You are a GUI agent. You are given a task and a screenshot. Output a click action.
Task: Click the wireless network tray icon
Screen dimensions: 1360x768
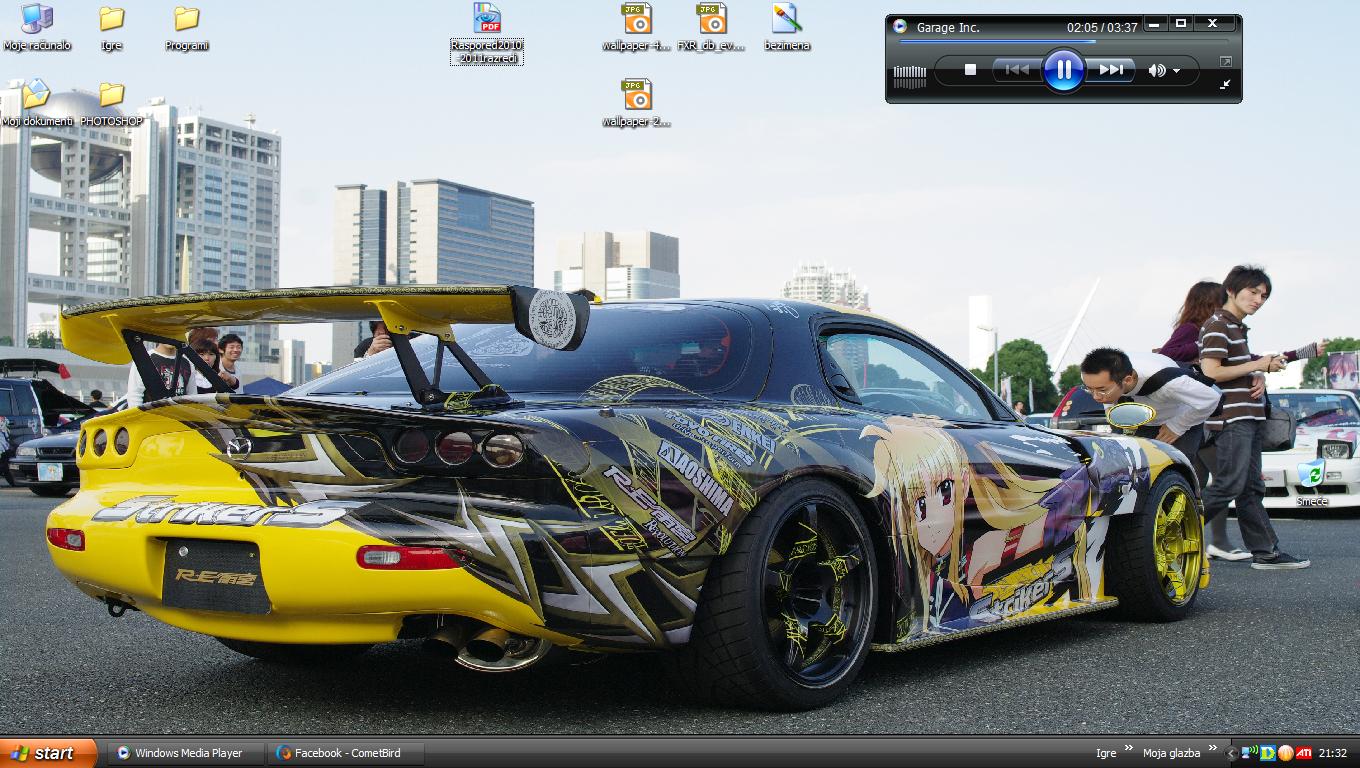point(1250,753)
